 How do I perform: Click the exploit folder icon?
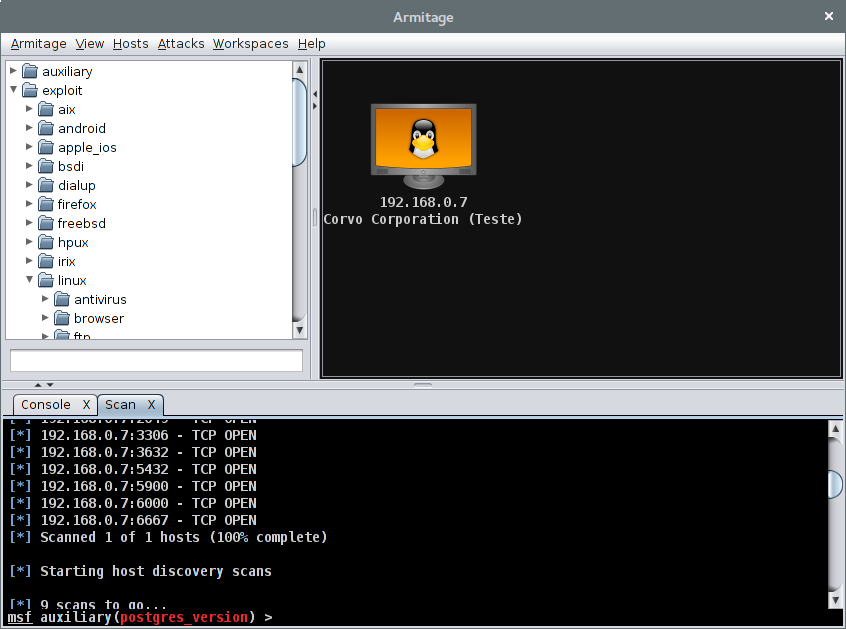[x=30, y=90]
